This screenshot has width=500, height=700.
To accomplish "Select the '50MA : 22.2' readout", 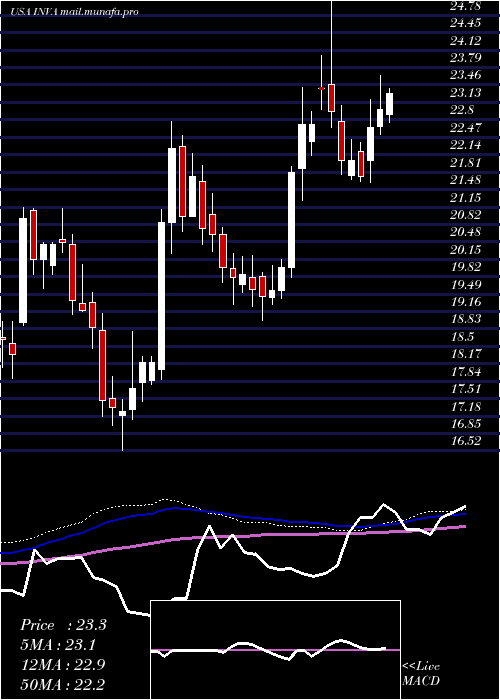I will point(62,684).
